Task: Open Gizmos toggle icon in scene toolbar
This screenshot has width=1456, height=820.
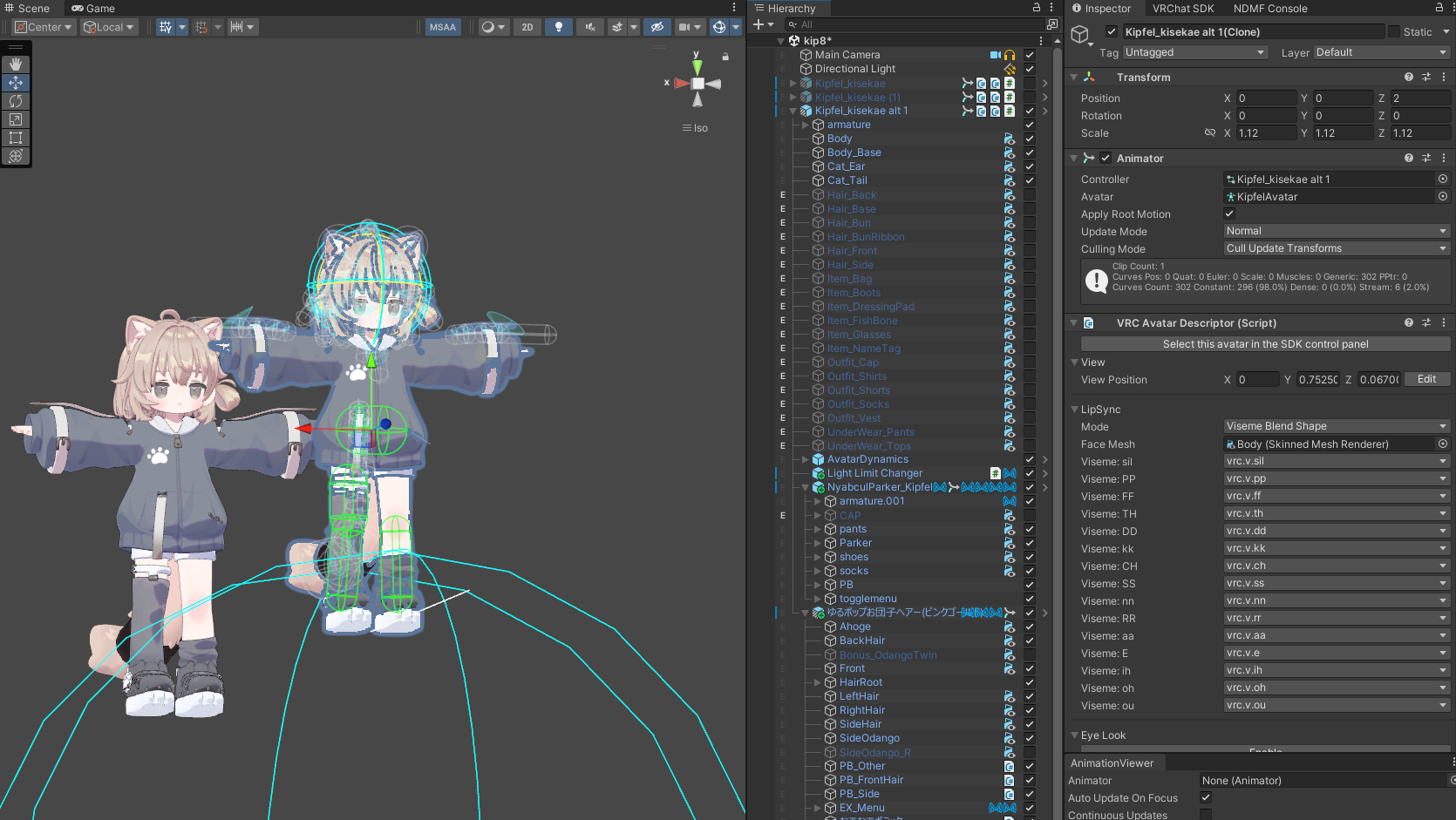Action: [x=719, y=27]
